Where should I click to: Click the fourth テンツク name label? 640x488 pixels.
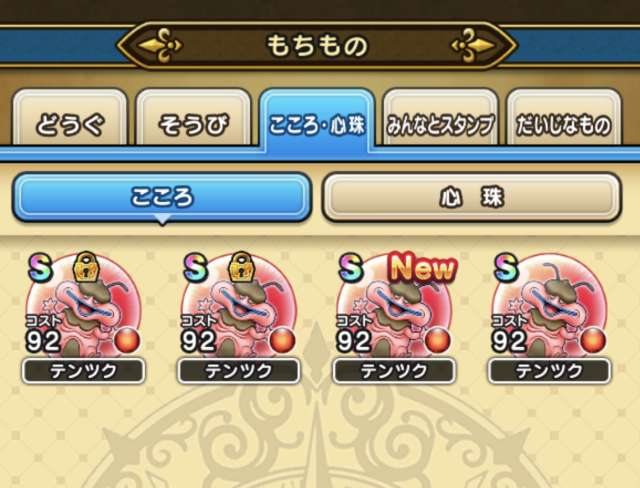coord(549,371)
